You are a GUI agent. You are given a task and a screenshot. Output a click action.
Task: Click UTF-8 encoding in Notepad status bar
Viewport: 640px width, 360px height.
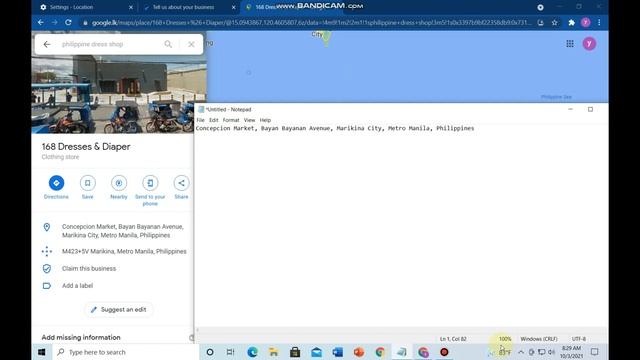pyautogui.click(x=579, y=339)
